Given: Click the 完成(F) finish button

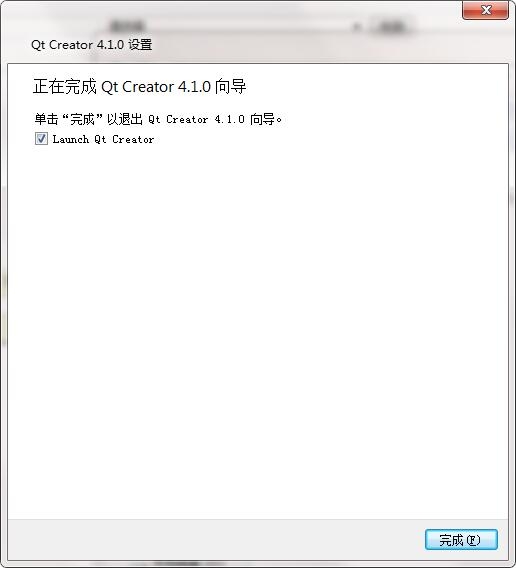Looking at the screenshot, I should coord(461,540).
